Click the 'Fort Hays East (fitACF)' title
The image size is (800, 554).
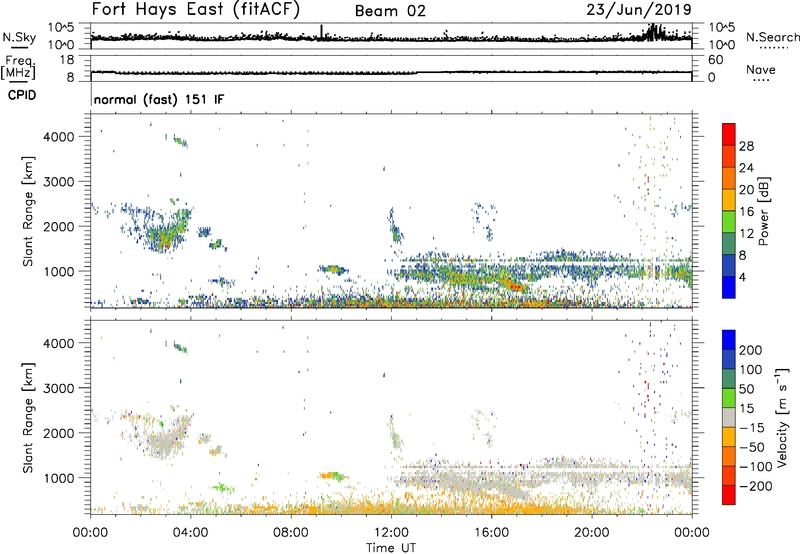point(196,10)
